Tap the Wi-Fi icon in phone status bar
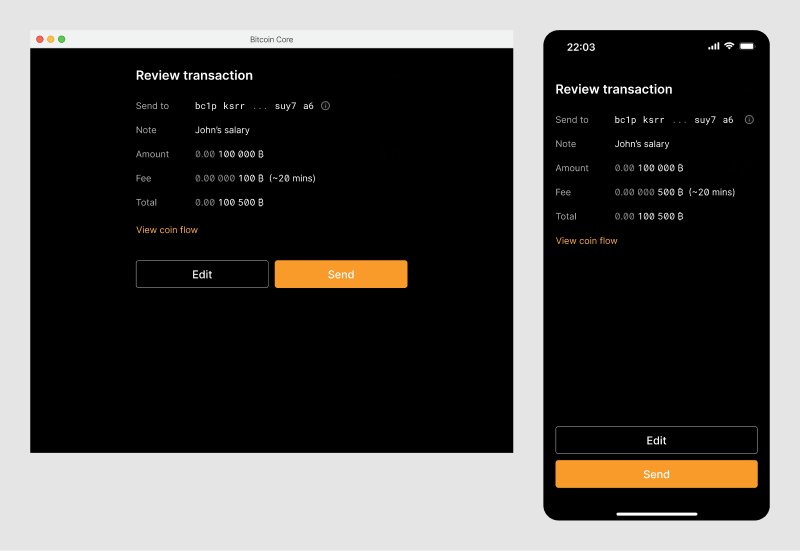The image size is (800, 551). (729, 46)
